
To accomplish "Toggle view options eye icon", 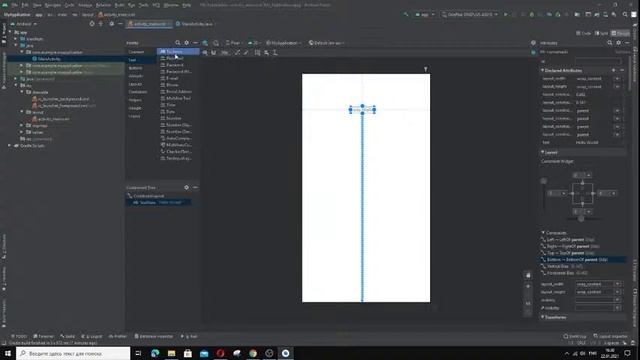I will [x=204, y=53].
